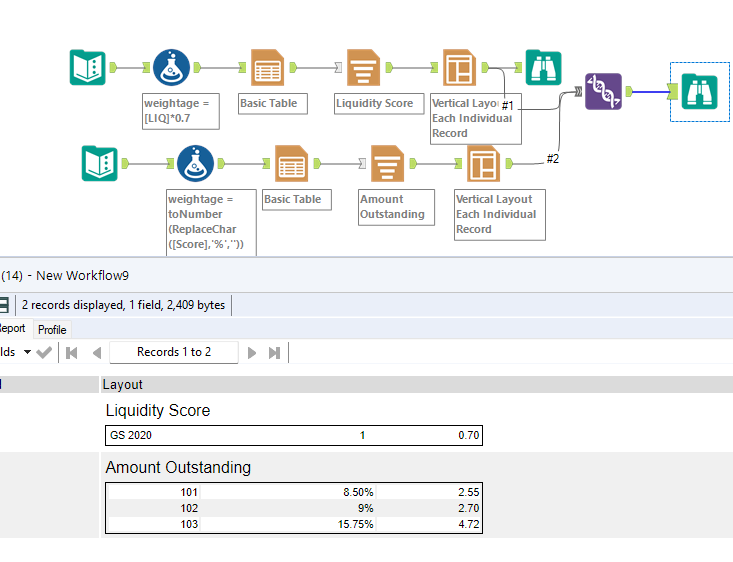Click the checkmark apply button
Screen dimensions: 733x562
pyautogui.click(x=44, y=352)
